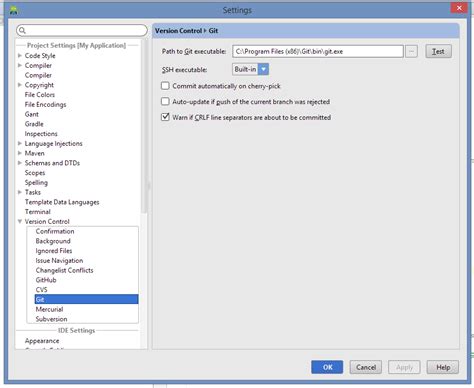Select Scopes in the tree
474x388 pixels.
[35, 173]
